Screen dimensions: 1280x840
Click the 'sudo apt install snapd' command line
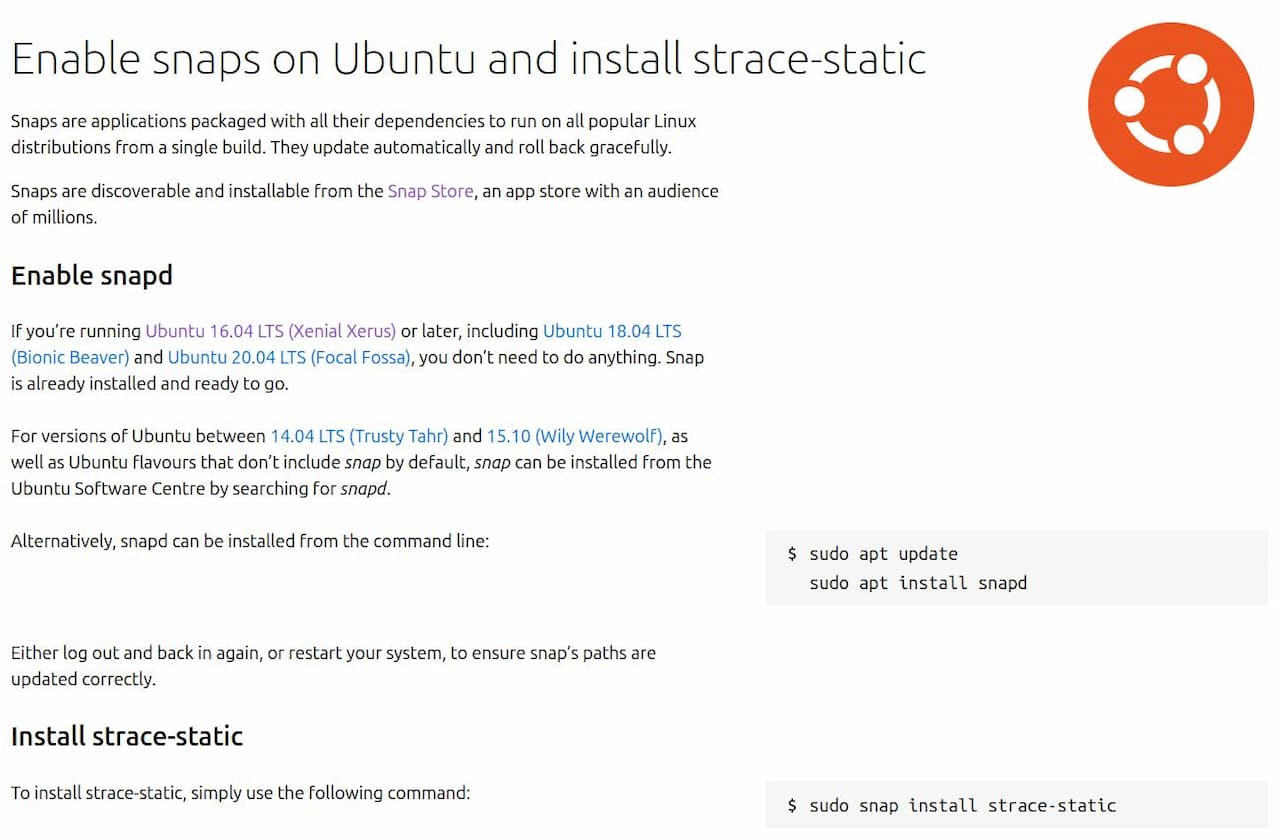point(918,583)
